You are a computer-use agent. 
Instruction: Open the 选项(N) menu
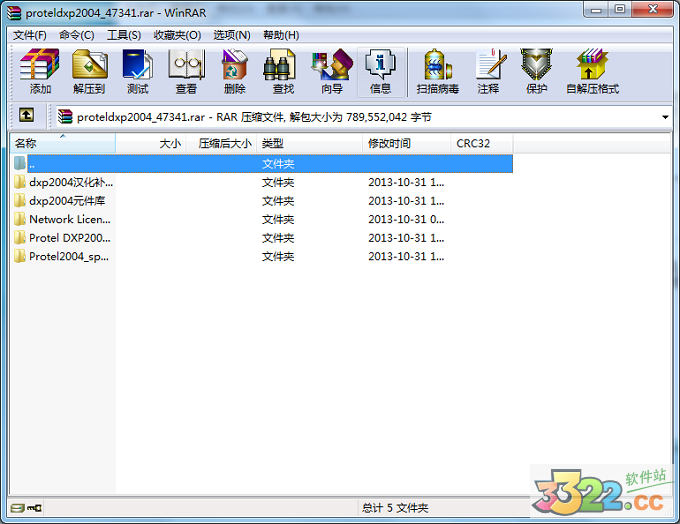point(232,35)
